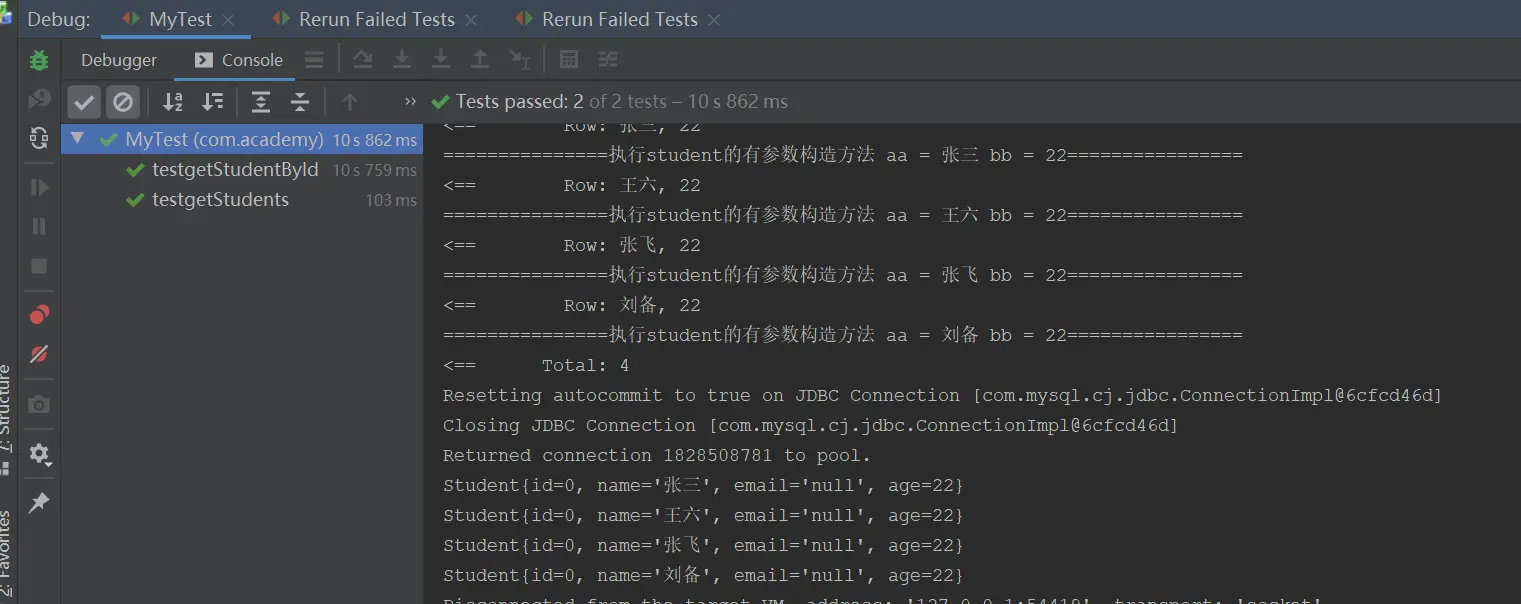Close the second Rerun Failed Tests tab

click(714, 20)
